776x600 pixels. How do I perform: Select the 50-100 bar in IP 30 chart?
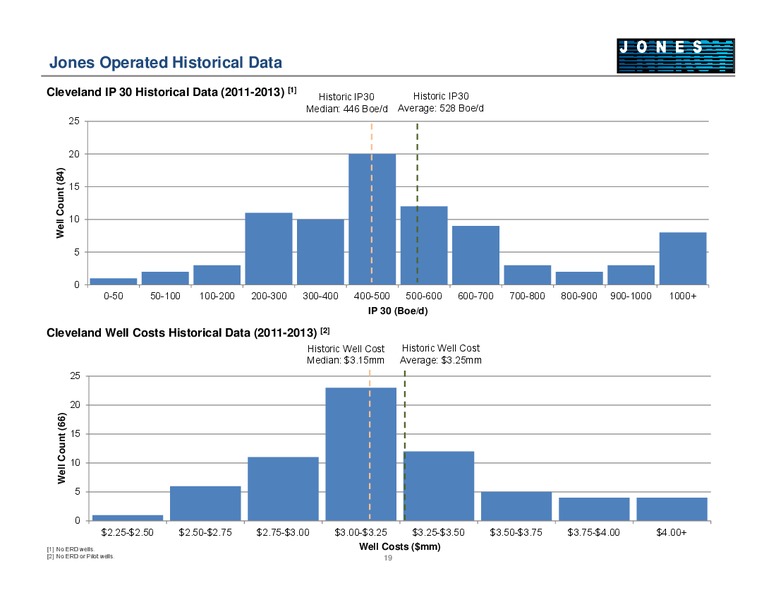[165, 278]
